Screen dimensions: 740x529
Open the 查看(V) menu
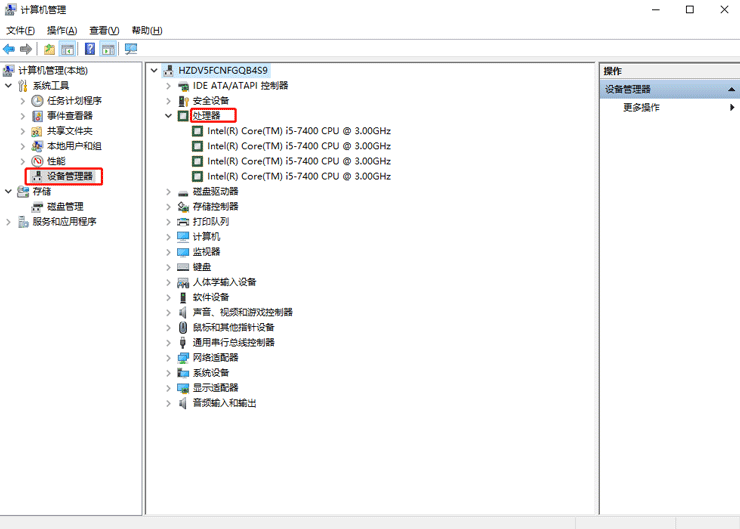[104, 31]
